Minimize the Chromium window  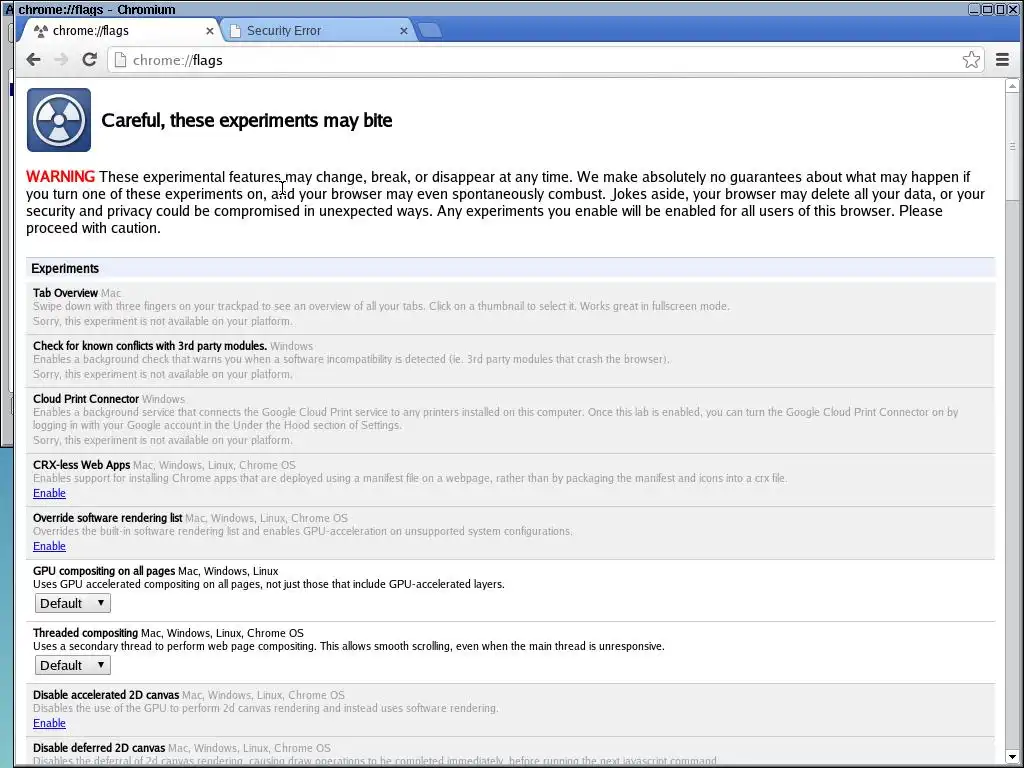tap(974, 9)
